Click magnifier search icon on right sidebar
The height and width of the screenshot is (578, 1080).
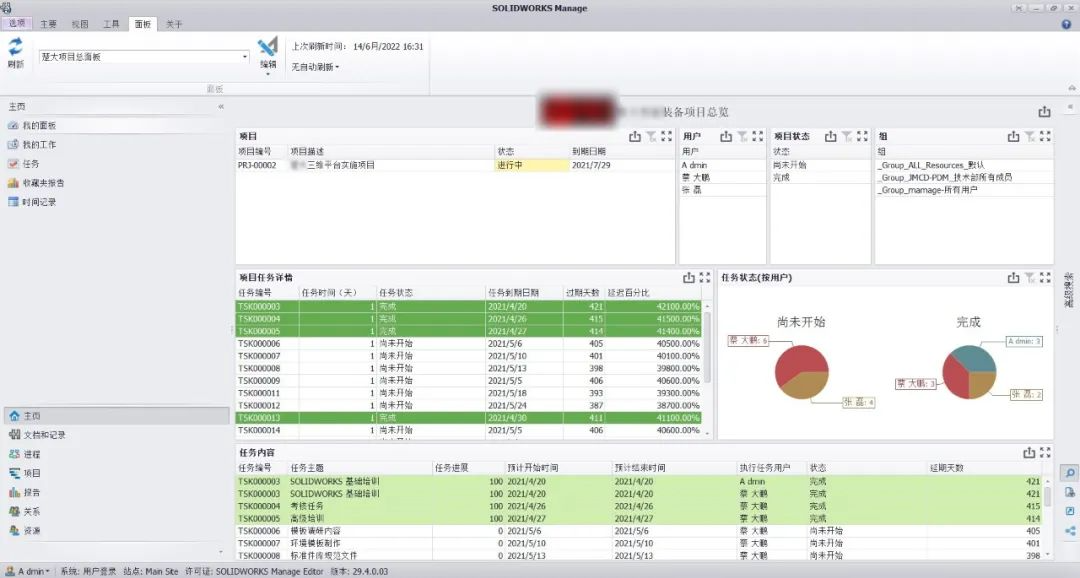click(1070, 473)
